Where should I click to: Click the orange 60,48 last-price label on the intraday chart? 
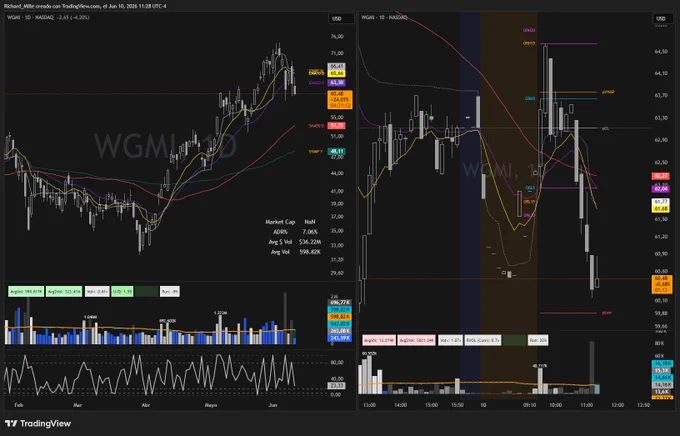click(x=662, y=285)
